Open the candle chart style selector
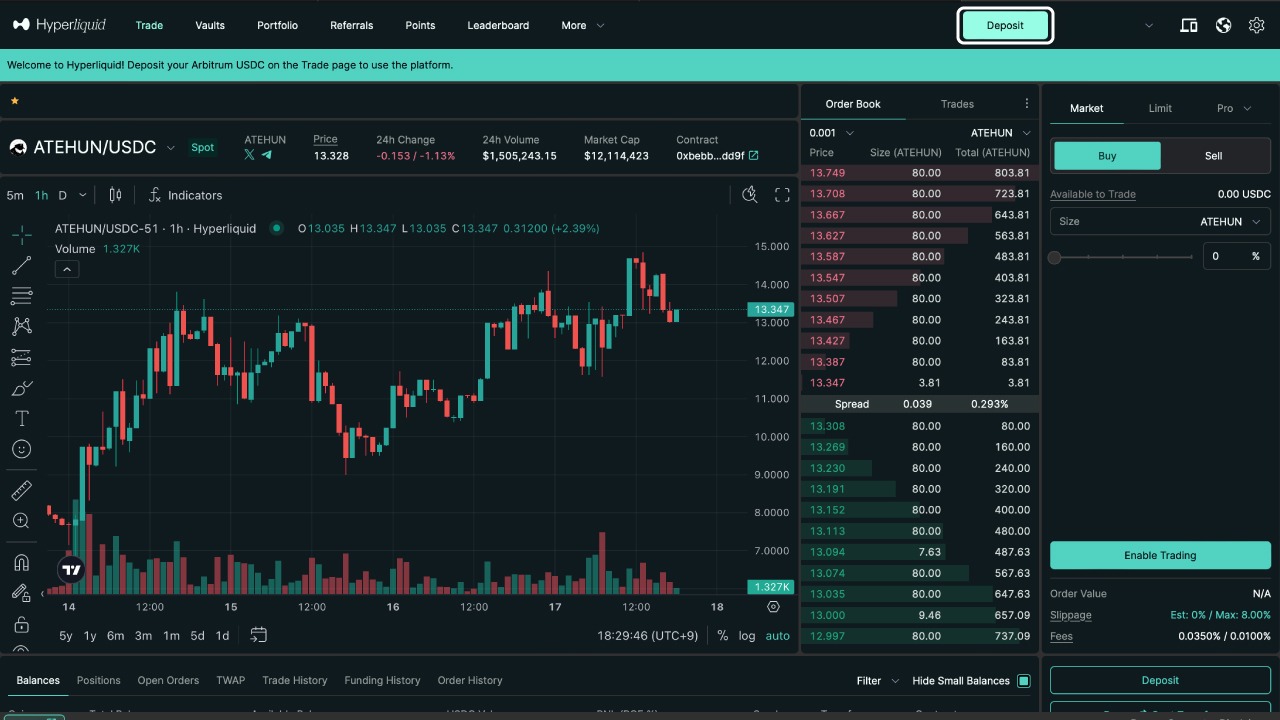The height and width of the screenshot is (720, 1280). (115, 195)
